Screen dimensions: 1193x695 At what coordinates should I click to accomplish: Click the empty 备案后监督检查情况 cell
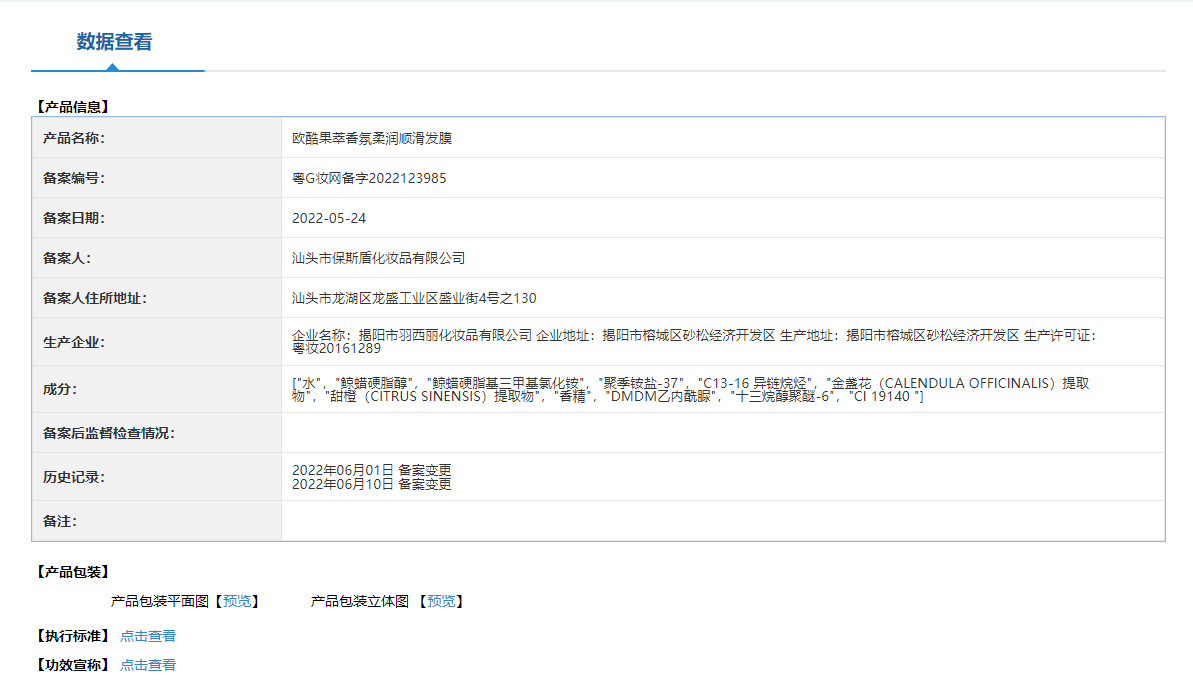click(600, 432)
